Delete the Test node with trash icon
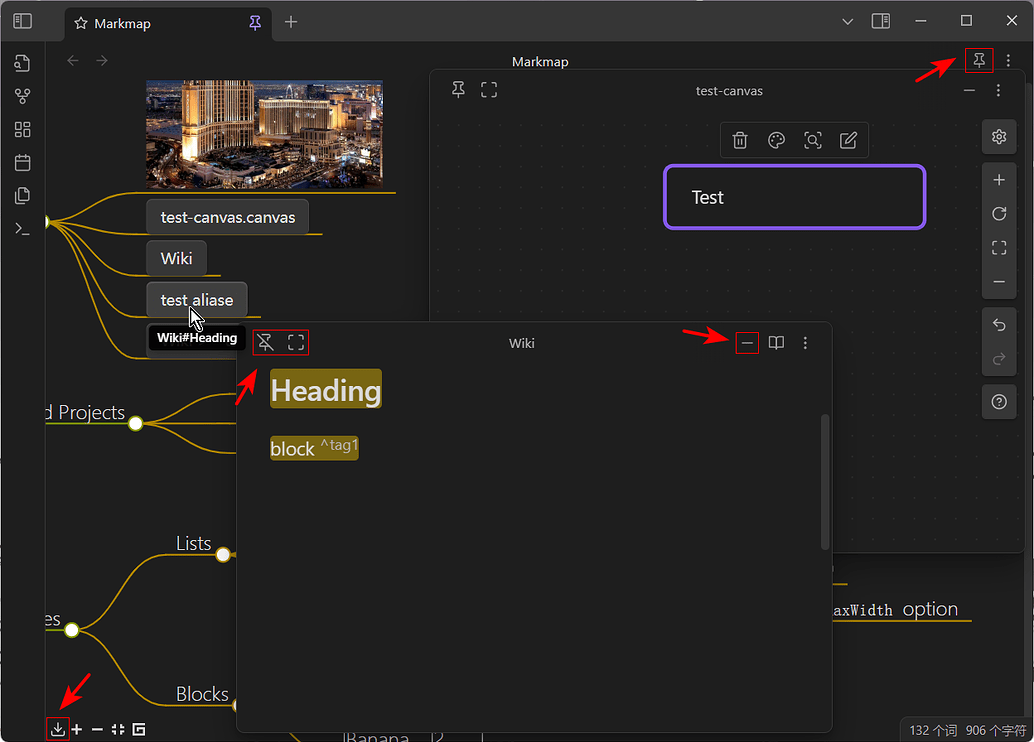Screen dimensions: 1034x742 [740, 140]
